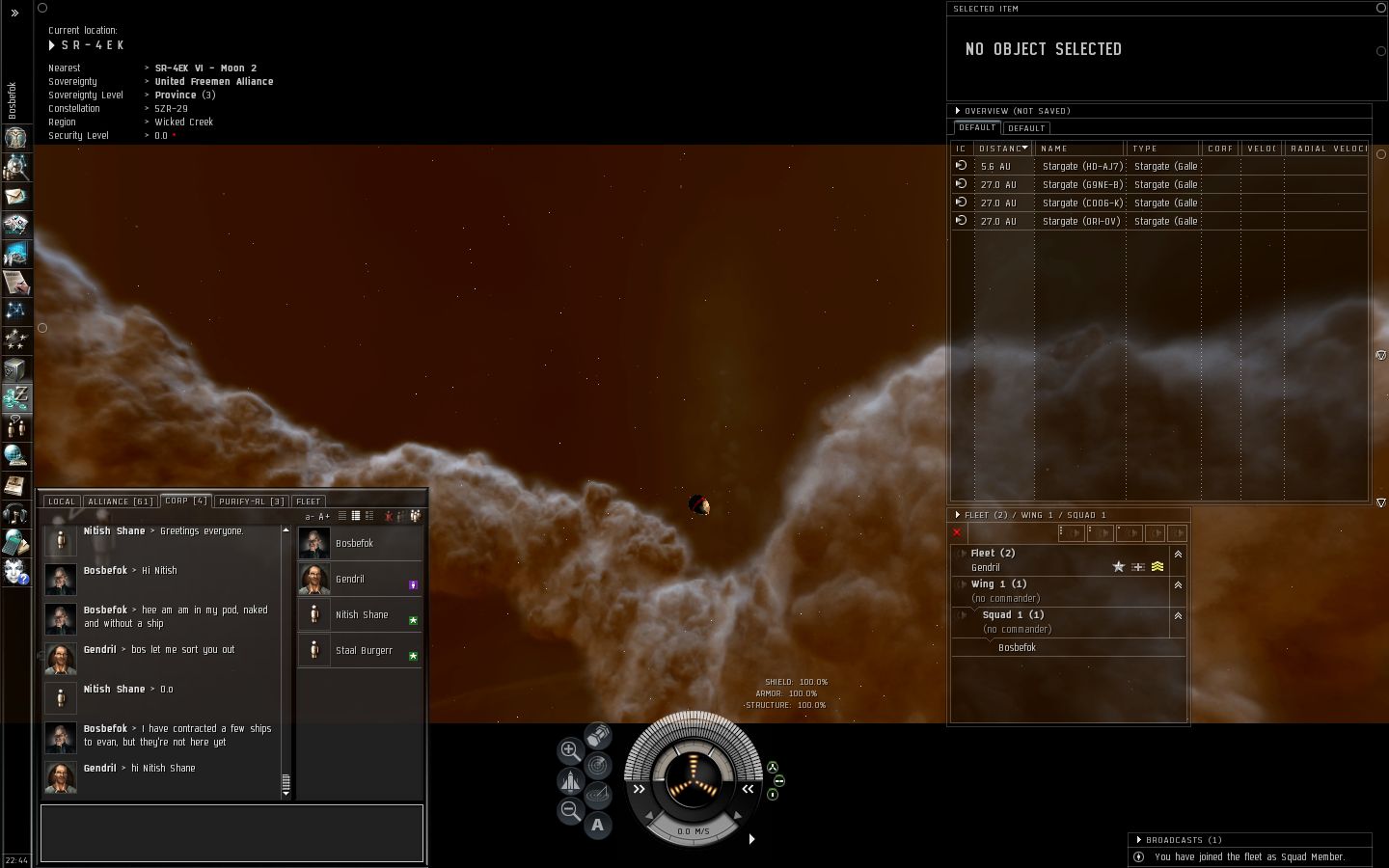Open the Market screen icon in the sidebar
1389x868 pixels.
coord(15,253)
